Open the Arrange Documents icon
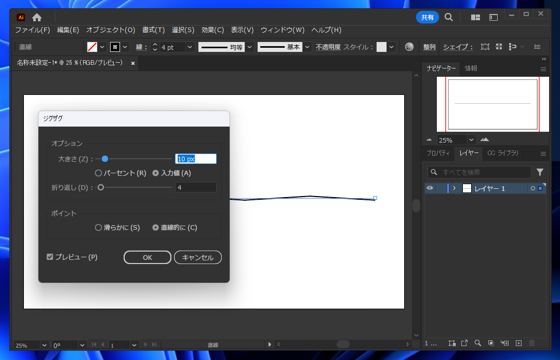Image resolution: width=560 pixels, height=360 pixels. [475, 18]
